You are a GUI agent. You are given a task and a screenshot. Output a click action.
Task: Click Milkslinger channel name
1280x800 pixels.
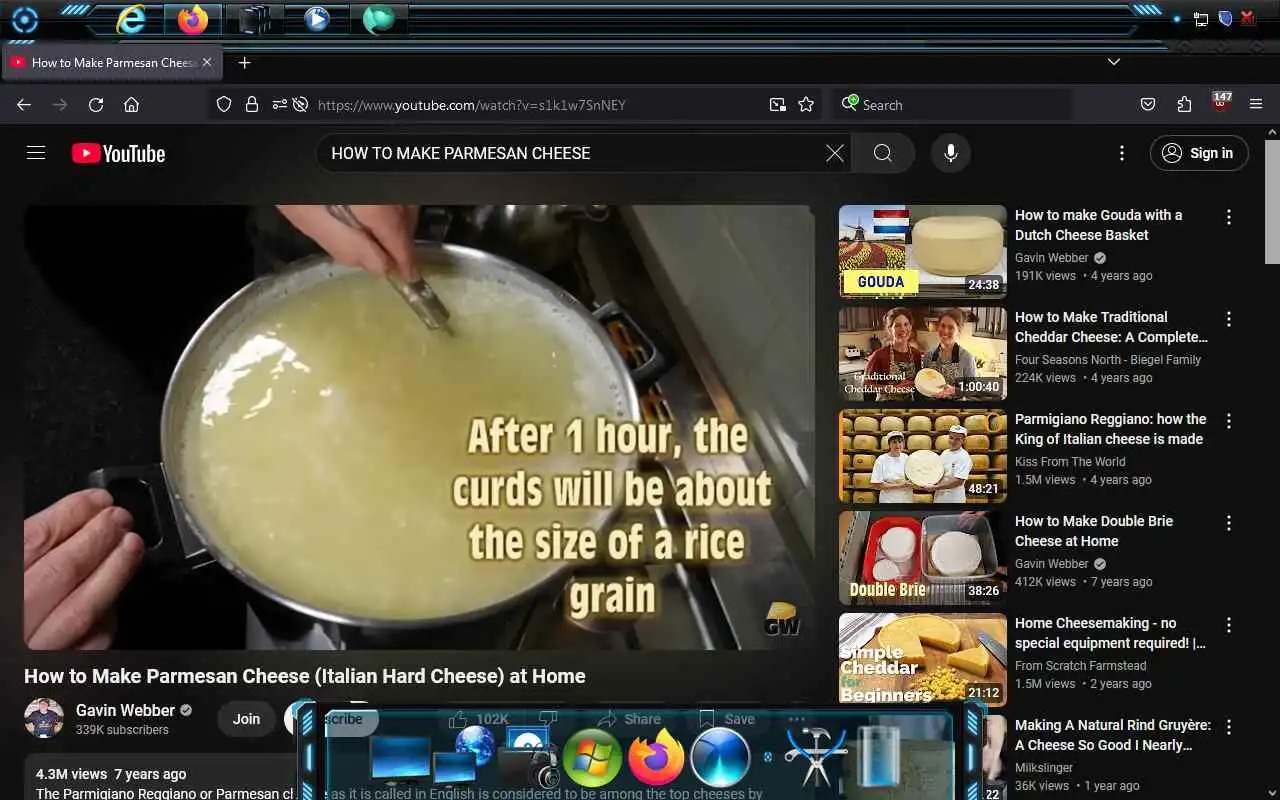click(x=1044, y=768)
